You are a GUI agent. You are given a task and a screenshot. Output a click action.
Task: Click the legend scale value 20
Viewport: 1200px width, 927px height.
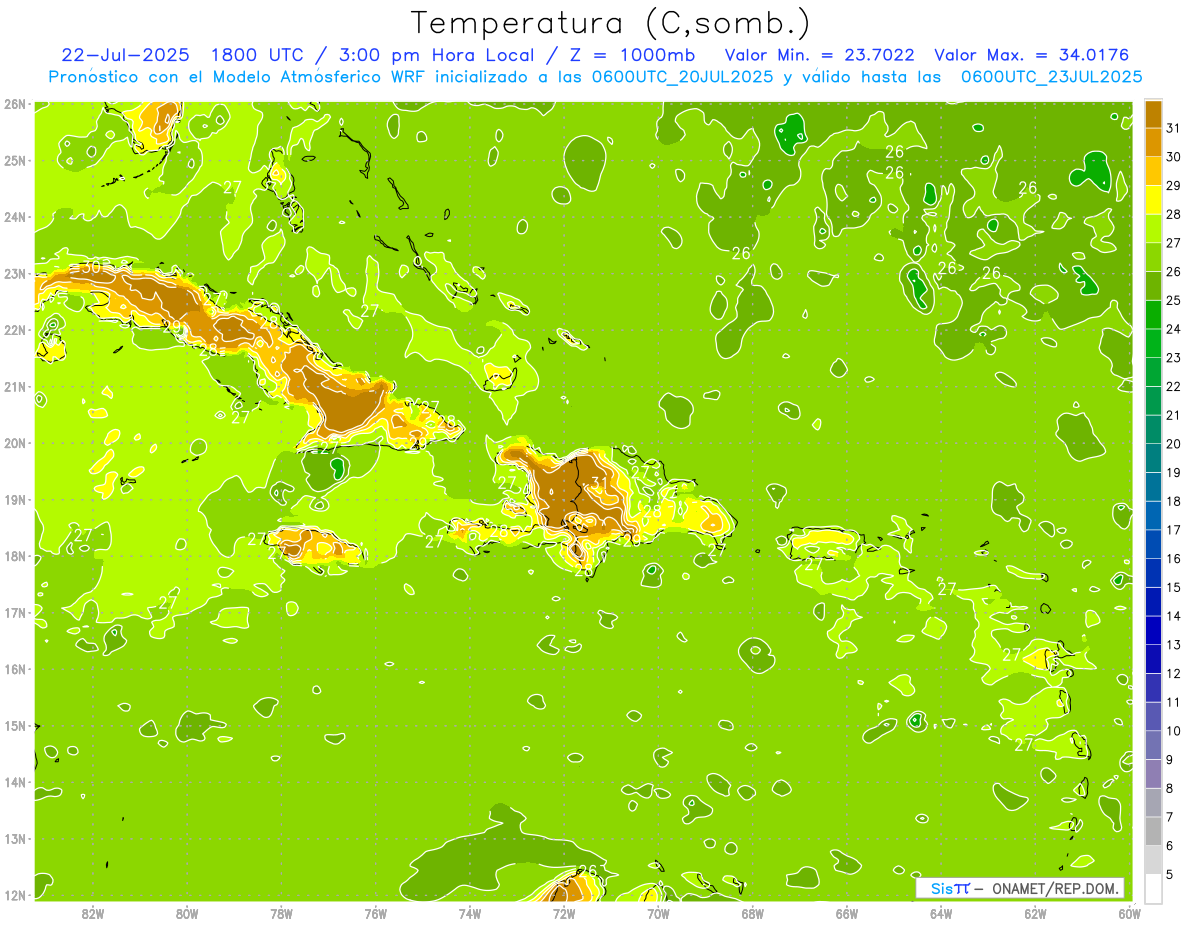click(x=1174, y=444)
